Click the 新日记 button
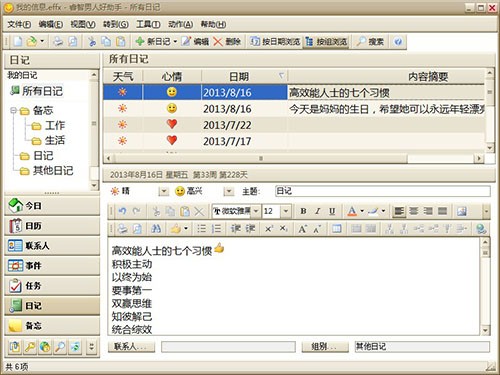 [x=153, y=41]
